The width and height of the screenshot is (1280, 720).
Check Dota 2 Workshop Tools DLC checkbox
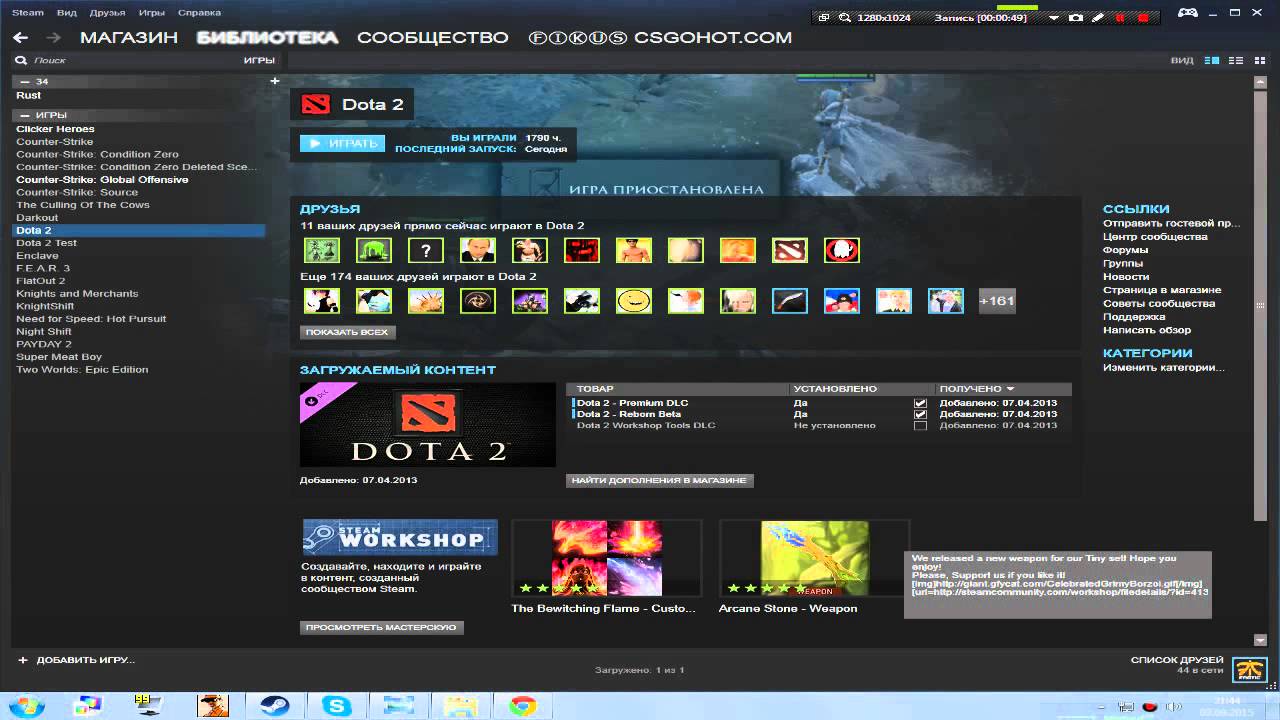coord(920,425)
